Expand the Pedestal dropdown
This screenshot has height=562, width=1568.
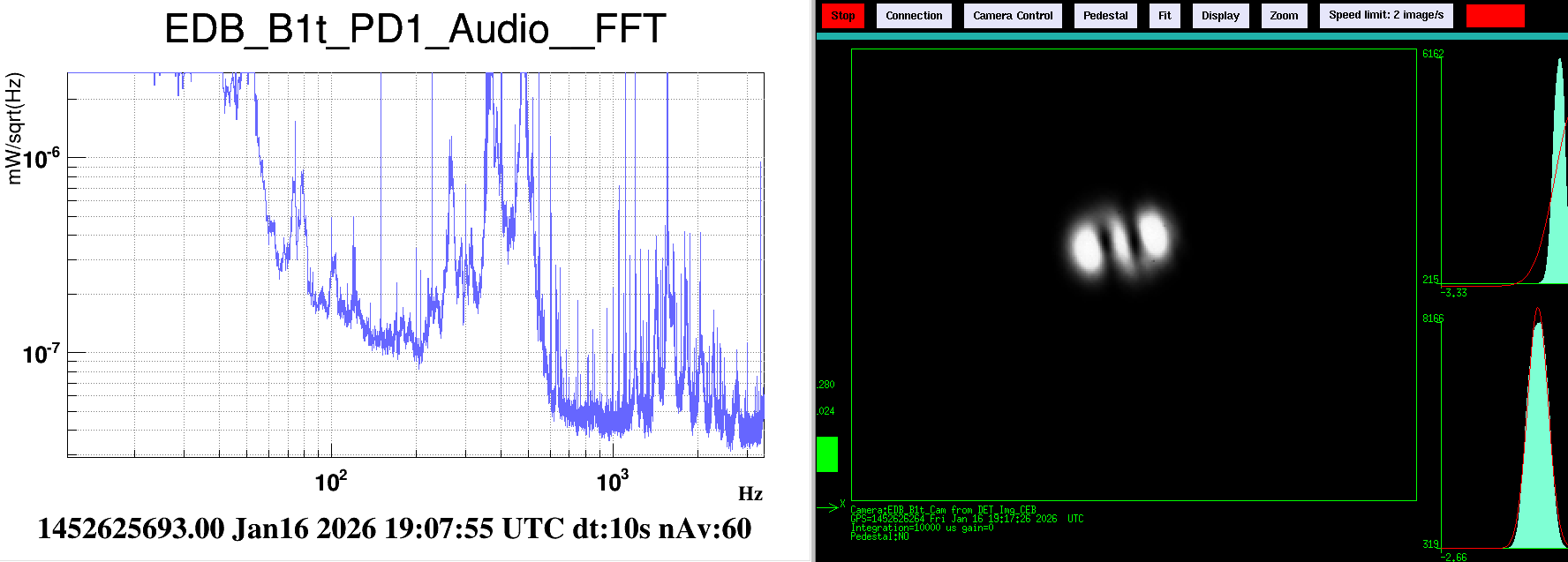pyautogui.click(x=1105, y=16)
